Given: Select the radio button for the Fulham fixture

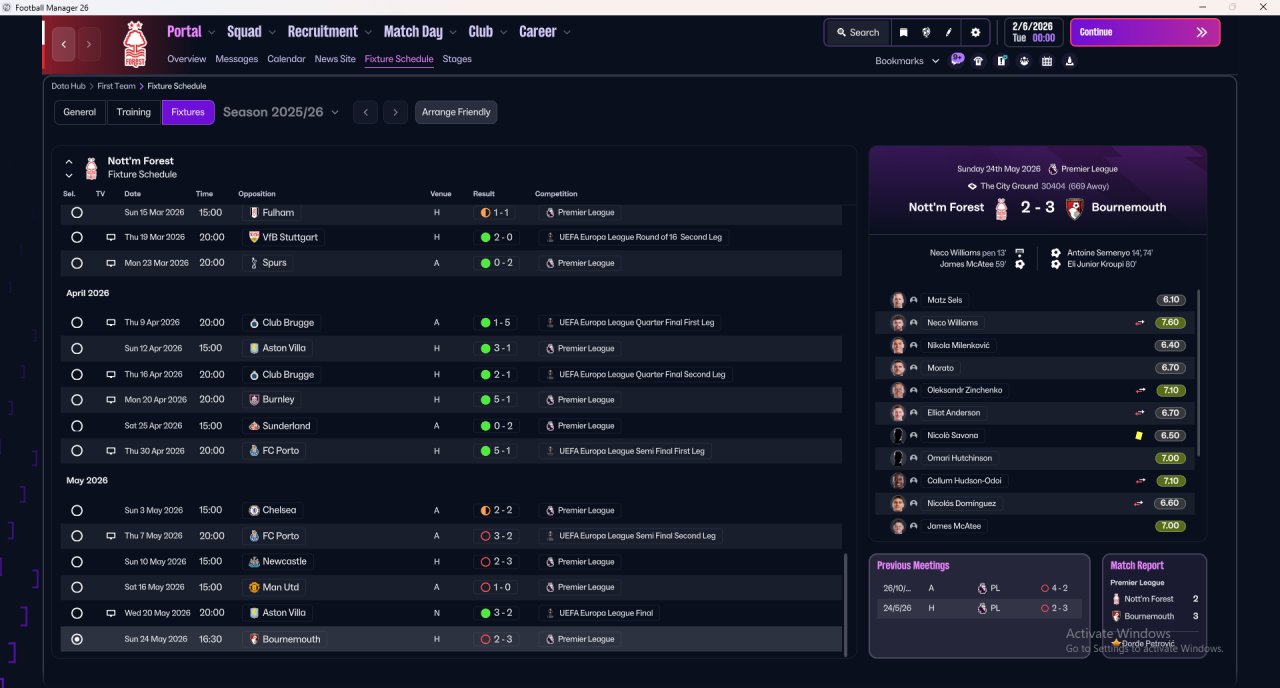Looking at the screenshot, I should pyautogui.click(x=77, y=212).
